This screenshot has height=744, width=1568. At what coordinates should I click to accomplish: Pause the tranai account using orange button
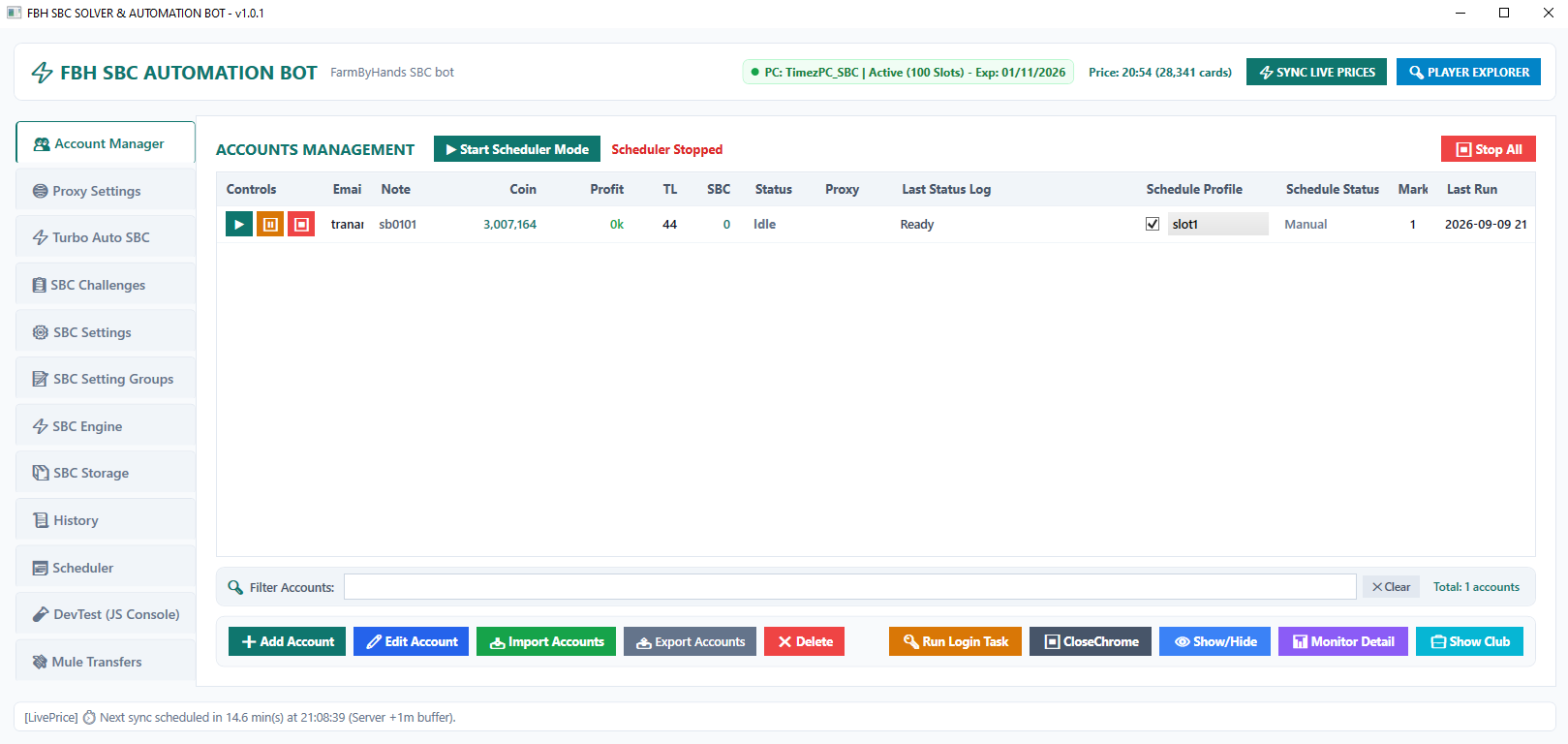pyautogui.click(x=270, y=224)
